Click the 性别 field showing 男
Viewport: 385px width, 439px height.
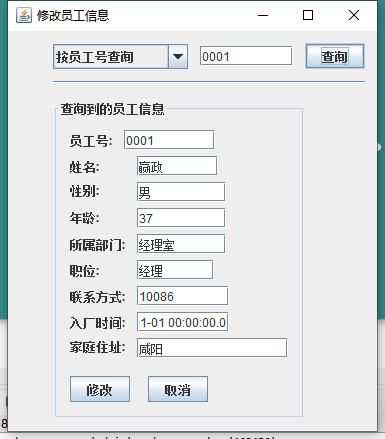pos(181,192)
